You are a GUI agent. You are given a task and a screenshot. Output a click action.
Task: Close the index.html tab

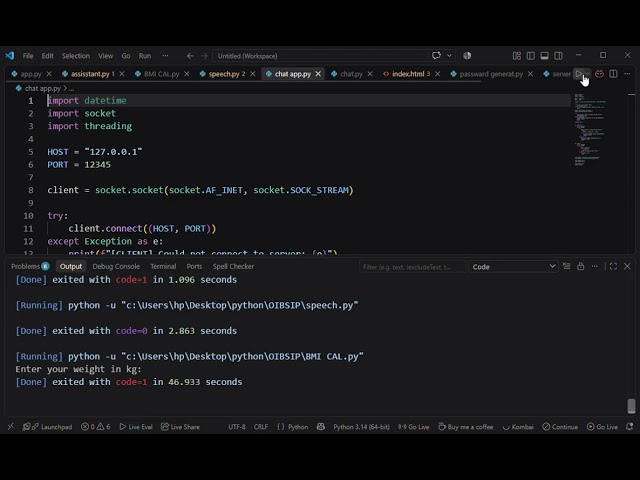[x=438, y=74]
